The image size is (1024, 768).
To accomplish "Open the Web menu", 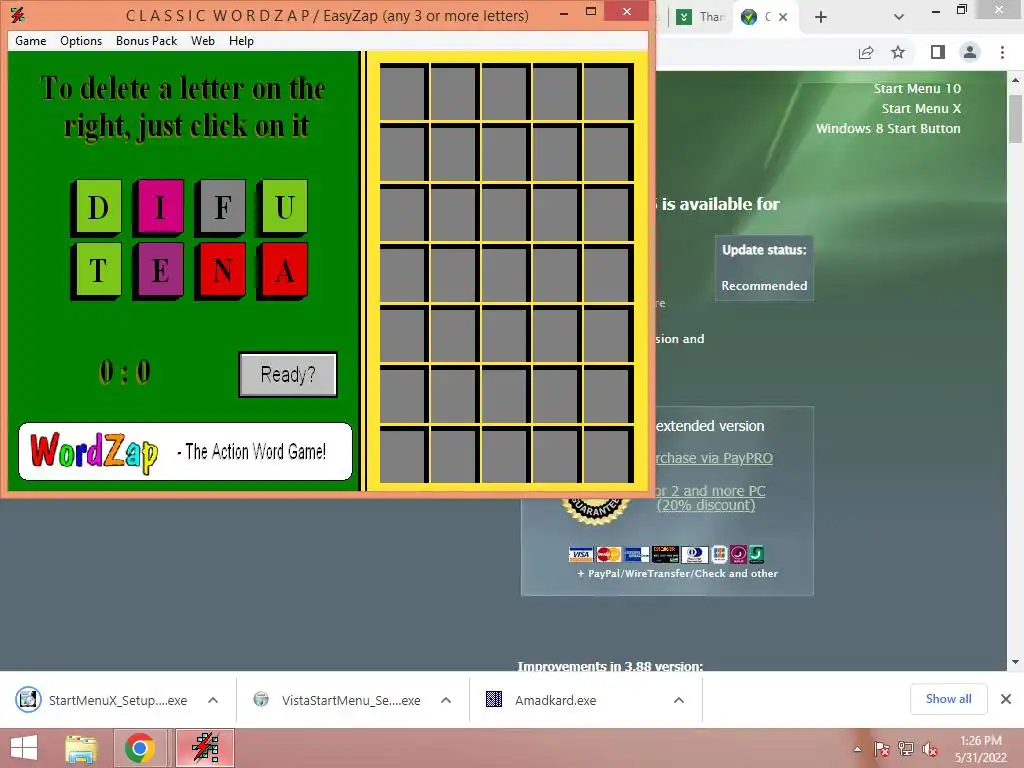I will (202, 40).
